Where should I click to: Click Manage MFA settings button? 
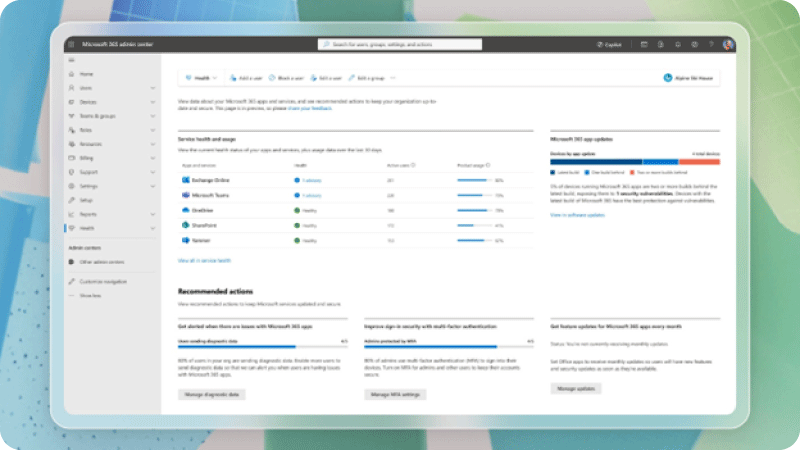tap(395, 394)
